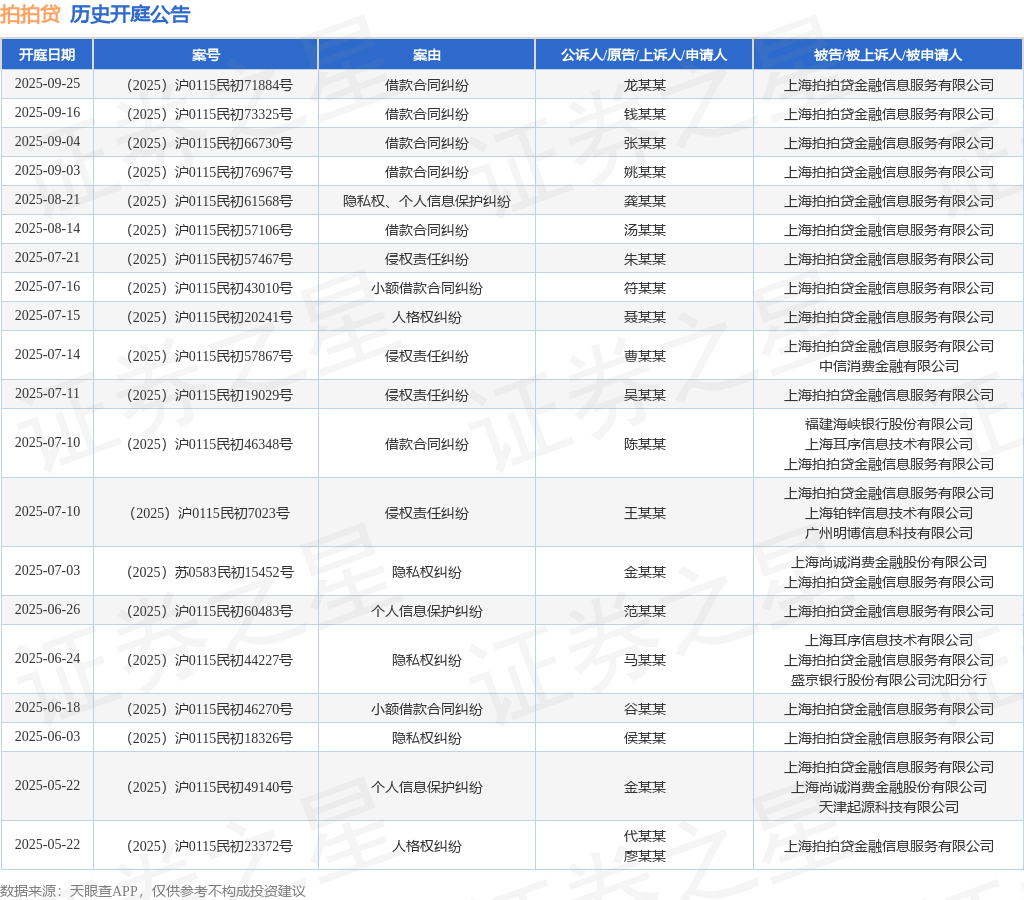Select the 案号 column header
The image size is (1024, 900).
(206, 55)
